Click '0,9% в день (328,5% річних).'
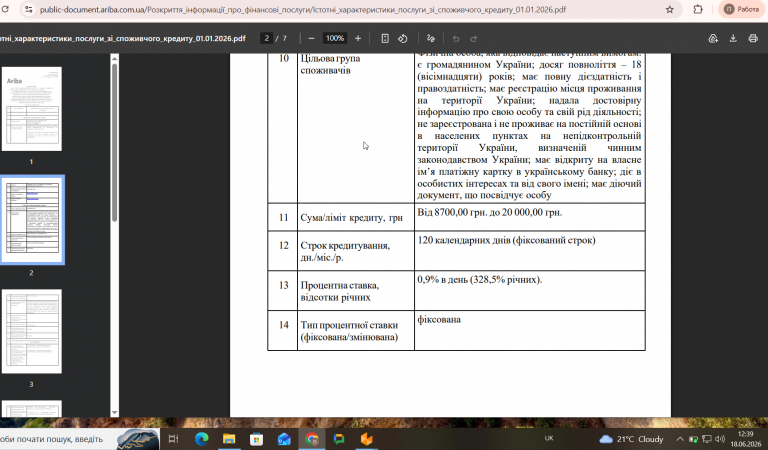Screen dimensions: 768x450 tap(480, 280)
